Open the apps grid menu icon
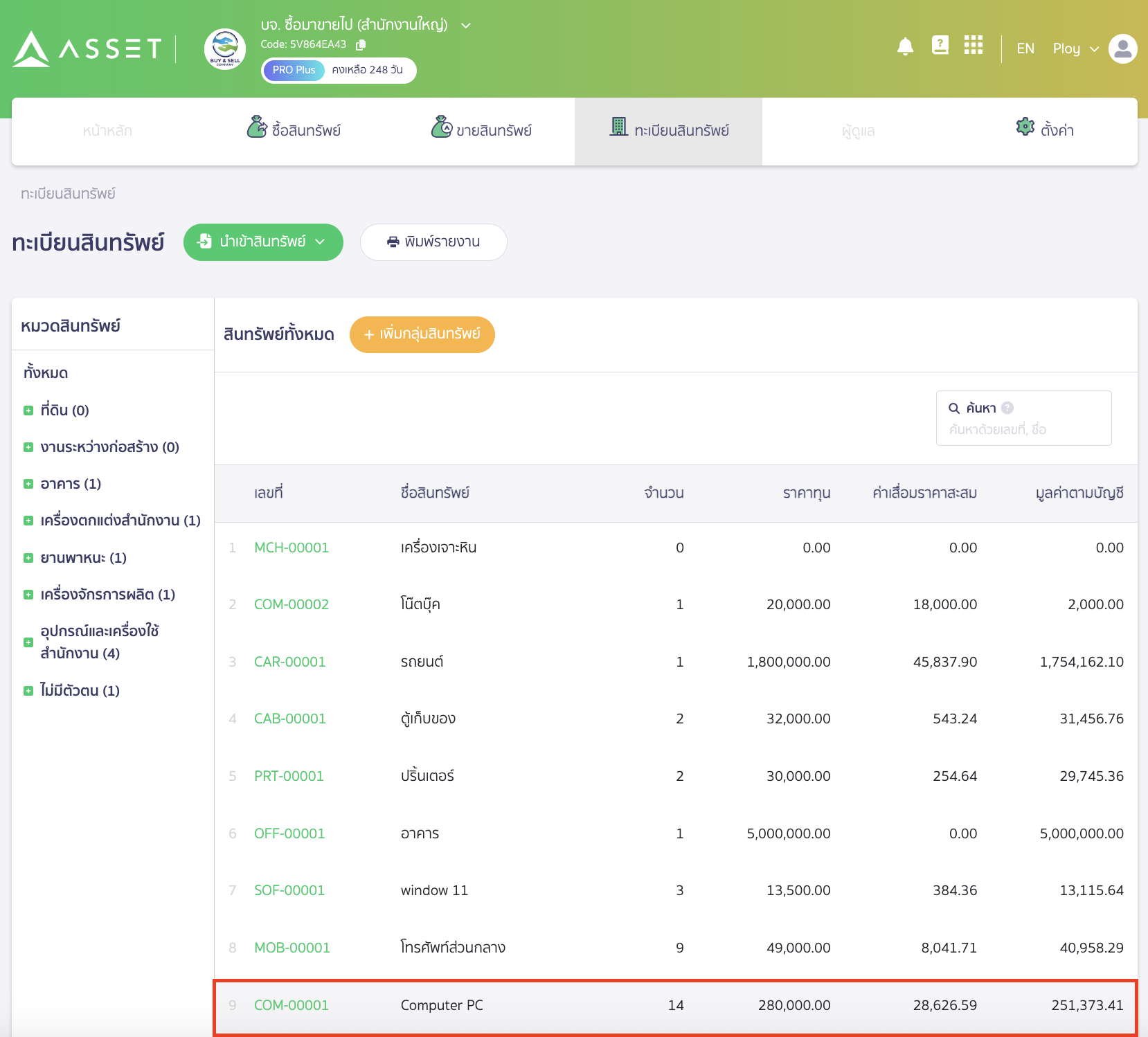1148x1037 pixels. pyautogui.click(x=973, y=46)
